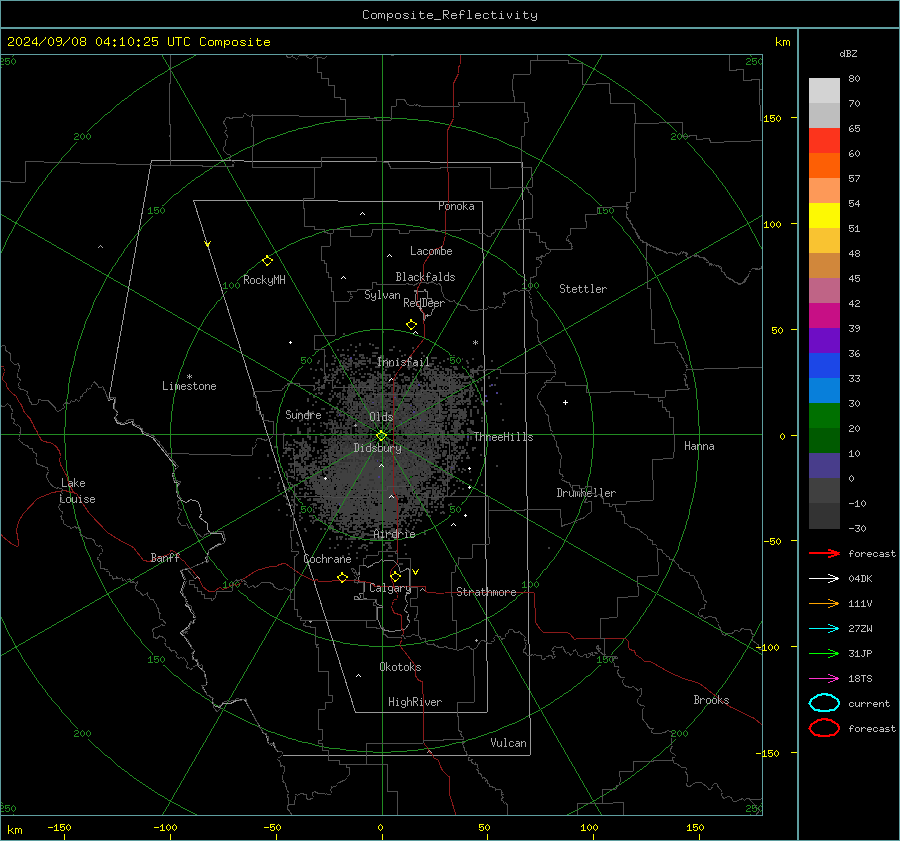Viewport: 900px width, 841px height.
Task: Select the white 04DK arrow legend icon
Action: coord(824,578)
